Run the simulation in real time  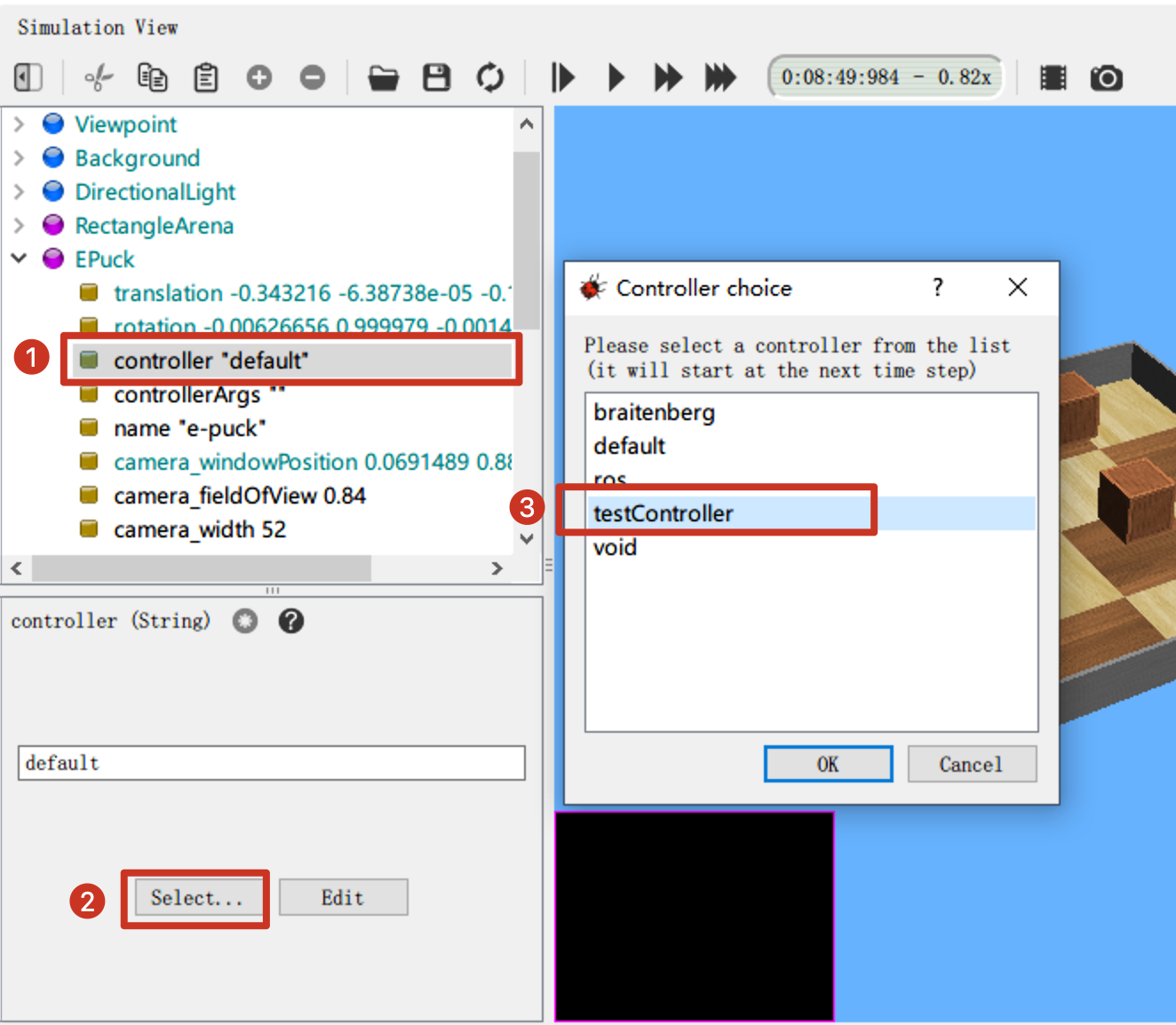tap(616, 78)
